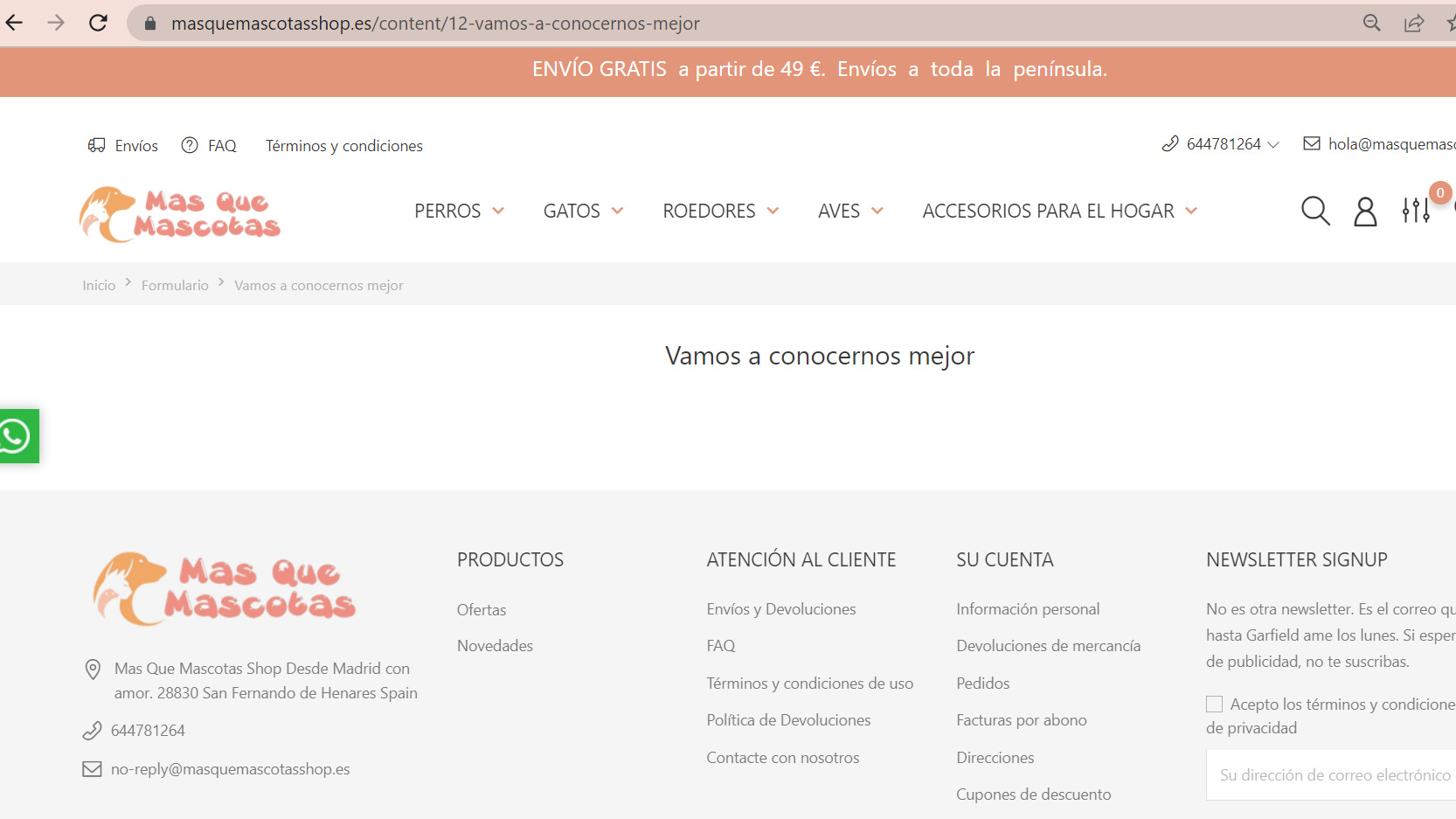Click the footer location pin icon
Screen dimensions: 1456x819
tap(93, 670)
